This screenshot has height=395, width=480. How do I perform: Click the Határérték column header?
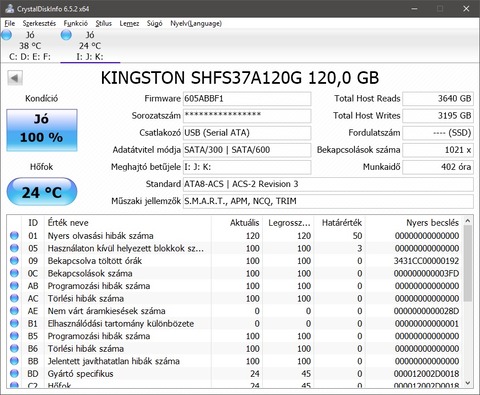(x=340, y=223)
